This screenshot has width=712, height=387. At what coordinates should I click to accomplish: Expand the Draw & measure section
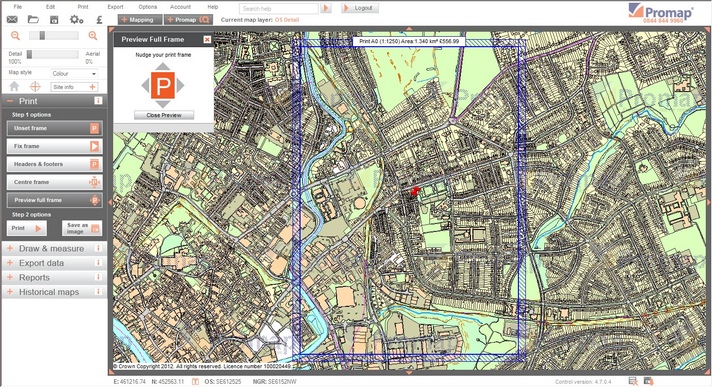pyautogui.click(x=54, y=248)
